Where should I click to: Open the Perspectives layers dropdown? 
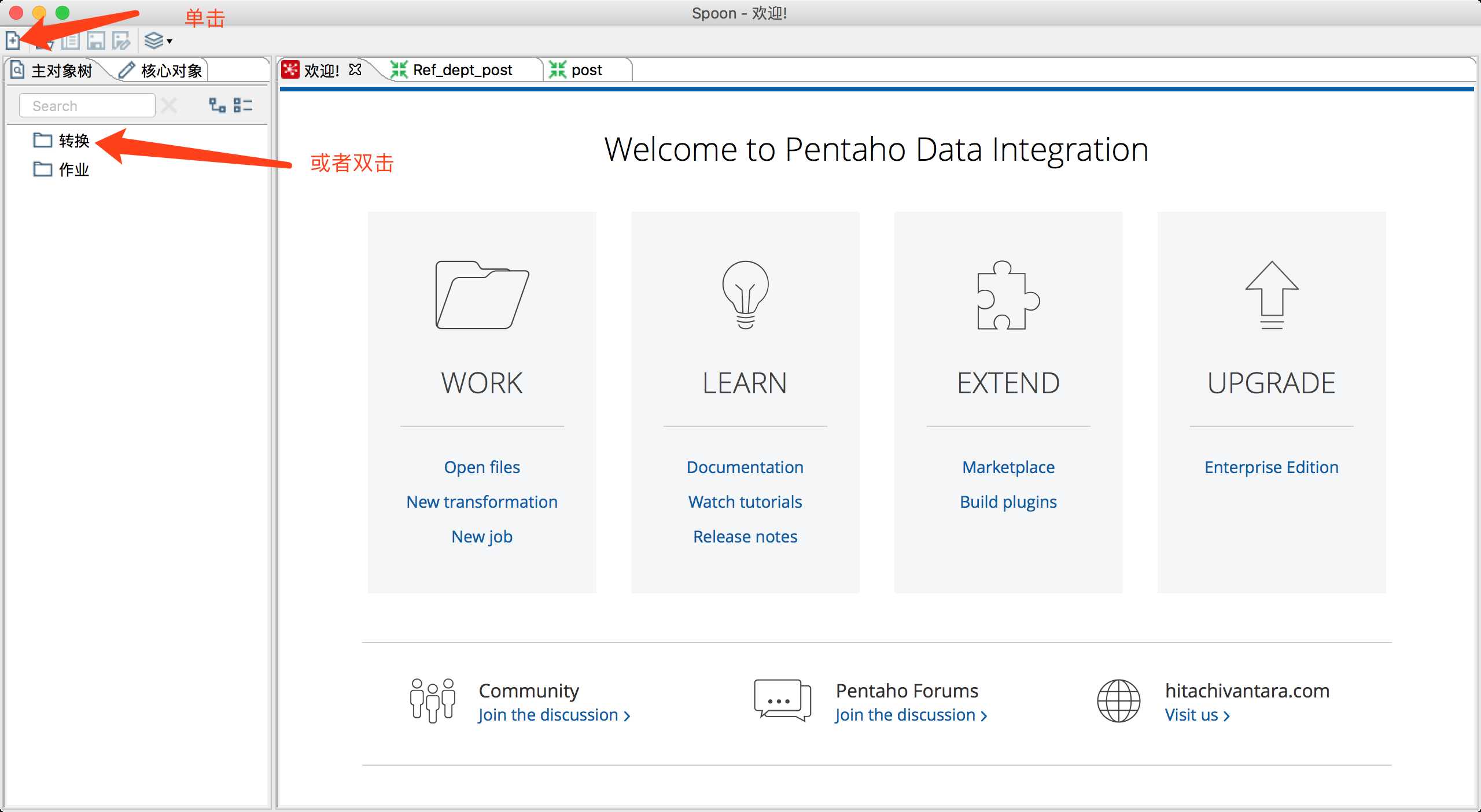[158, 40]
